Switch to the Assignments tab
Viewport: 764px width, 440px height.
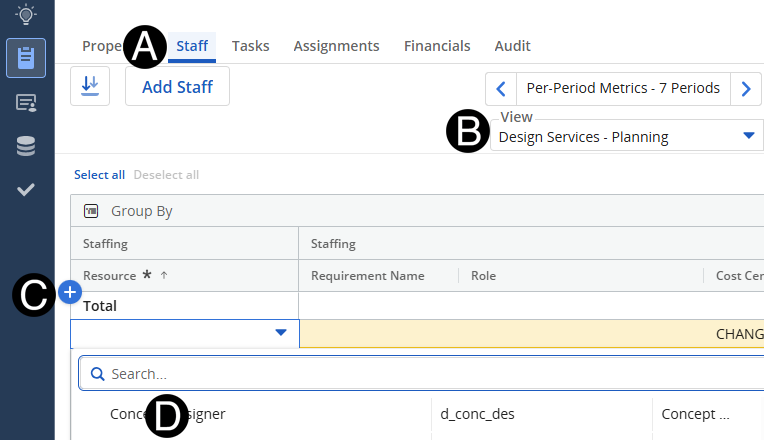pyautogui.click(x=336, y=46)
